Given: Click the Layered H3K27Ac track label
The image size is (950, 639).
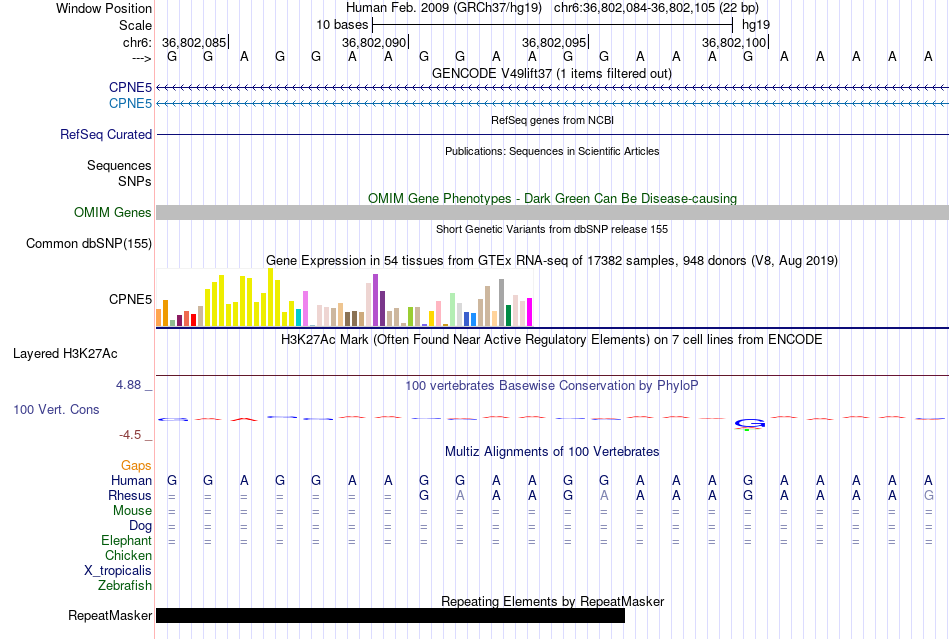Looking at the screenshot, I should pyautogui.click(x=65, y=354).
